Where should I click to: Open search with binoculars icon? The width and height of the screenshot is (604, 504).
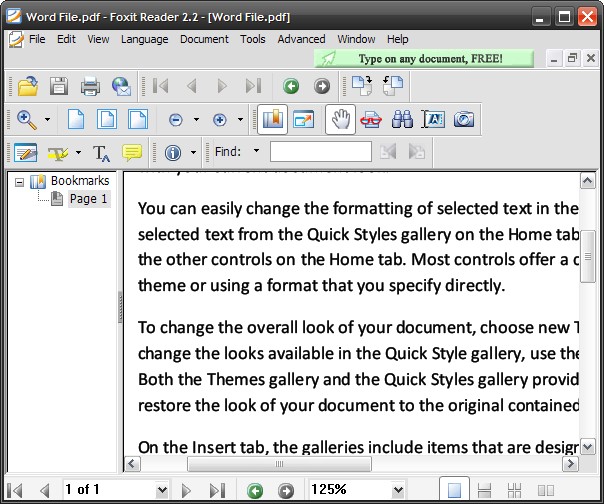coord(402,119)
